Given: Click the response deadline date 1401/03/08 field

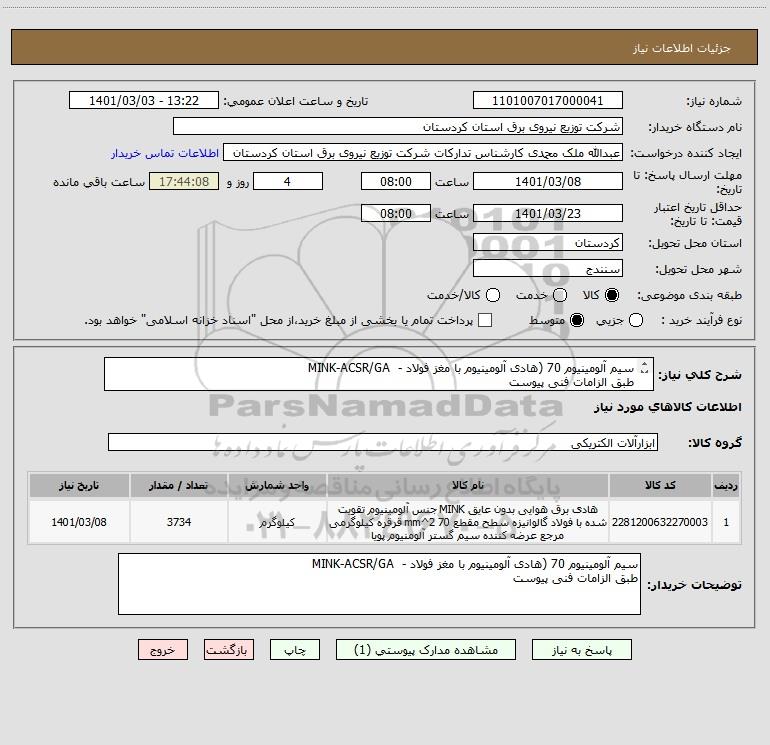Looking at the screenshot, I should click(x=548, y=181).
